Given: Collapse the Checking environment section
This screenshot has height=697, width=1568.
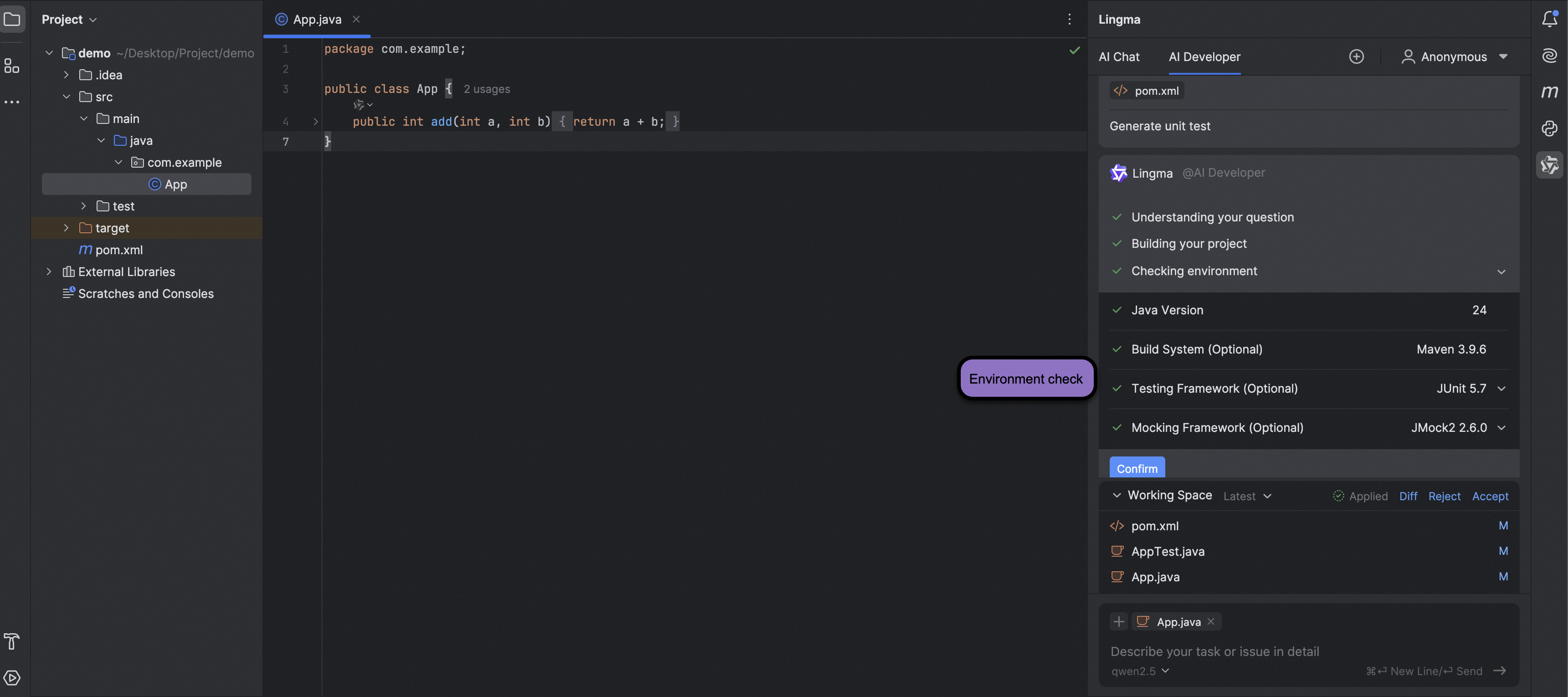Looking at the screenshot, I should click(1501, 272).
